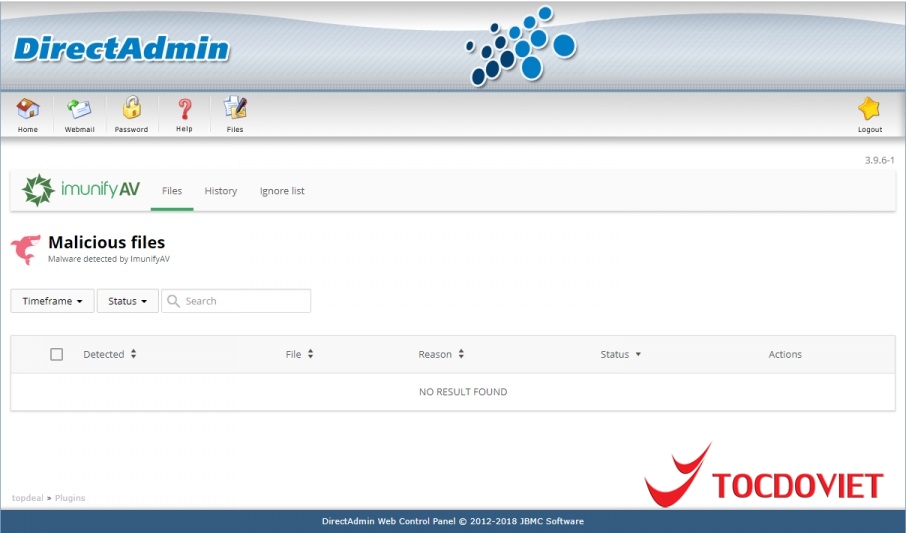906x533 pixels.
Task: Click the DirectAdmin Web Control Panel footer text
Action: (x=452, y=521)
